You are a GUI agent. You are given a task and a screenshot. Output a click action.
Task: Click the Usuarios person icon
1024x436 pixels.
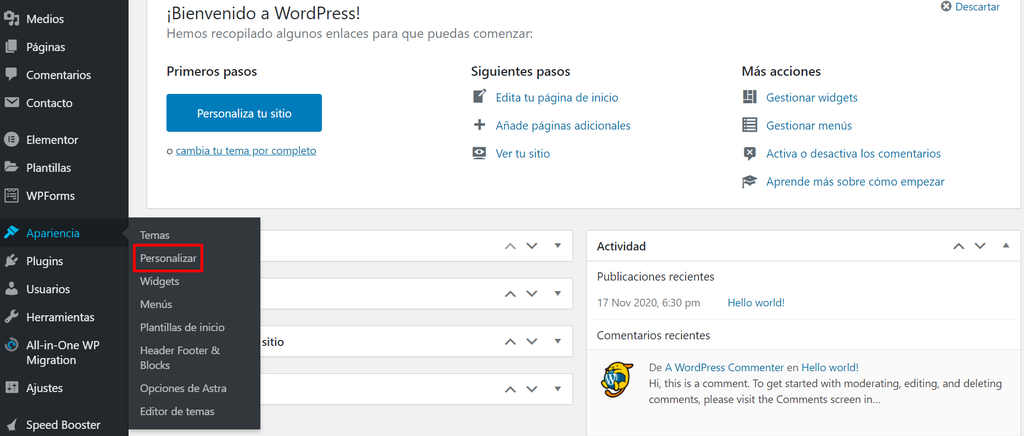click(11, 289)
